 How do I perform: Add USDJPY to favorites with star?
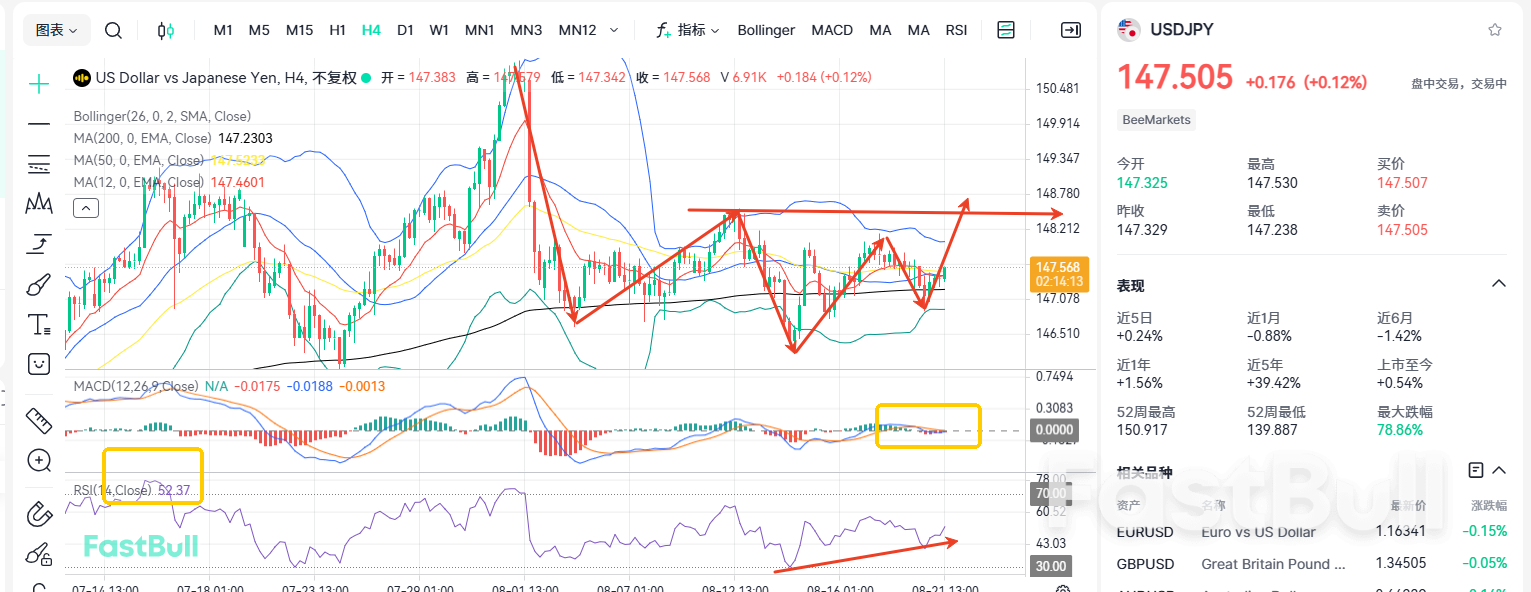coord(1494,30)
